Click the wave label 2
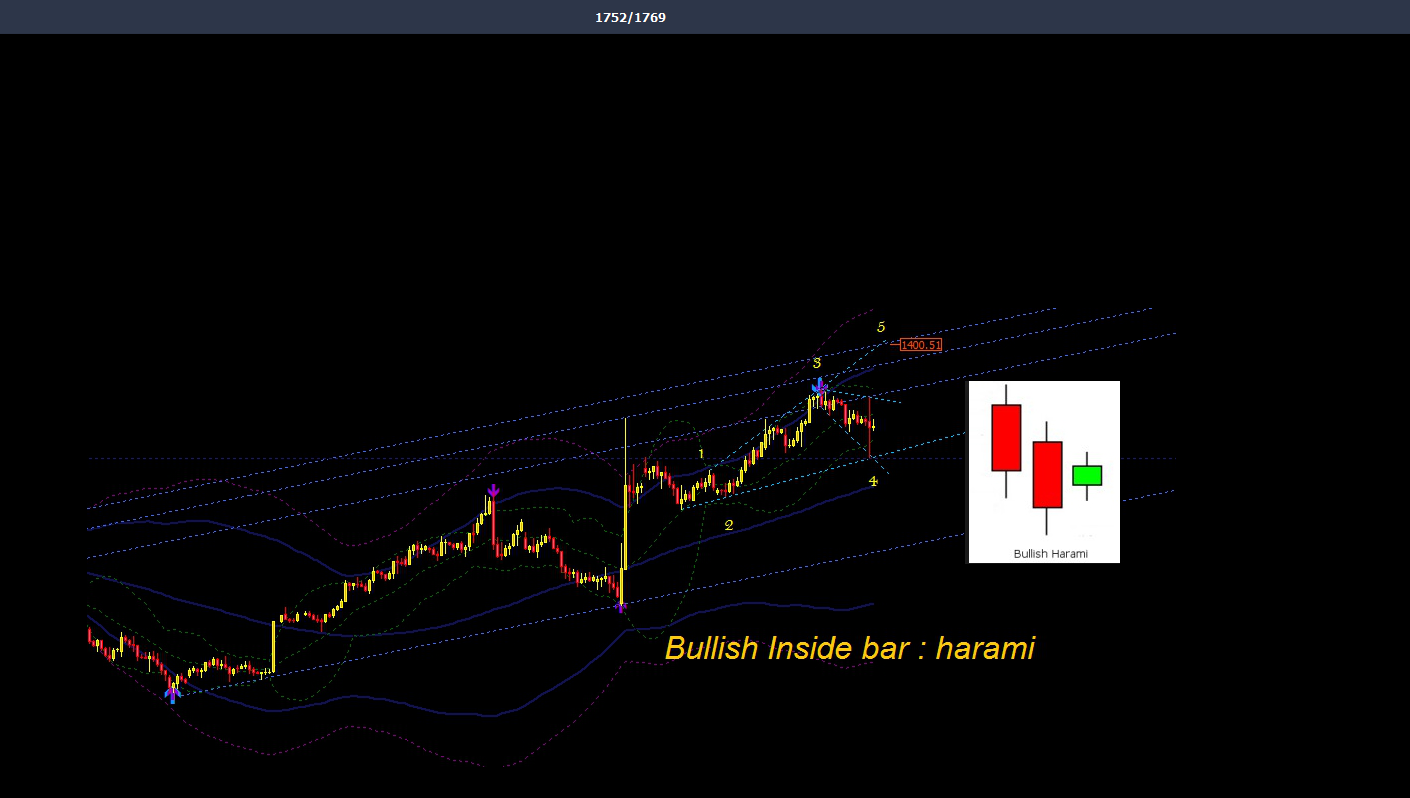The image size is (1410, 798). pos(729,525)
